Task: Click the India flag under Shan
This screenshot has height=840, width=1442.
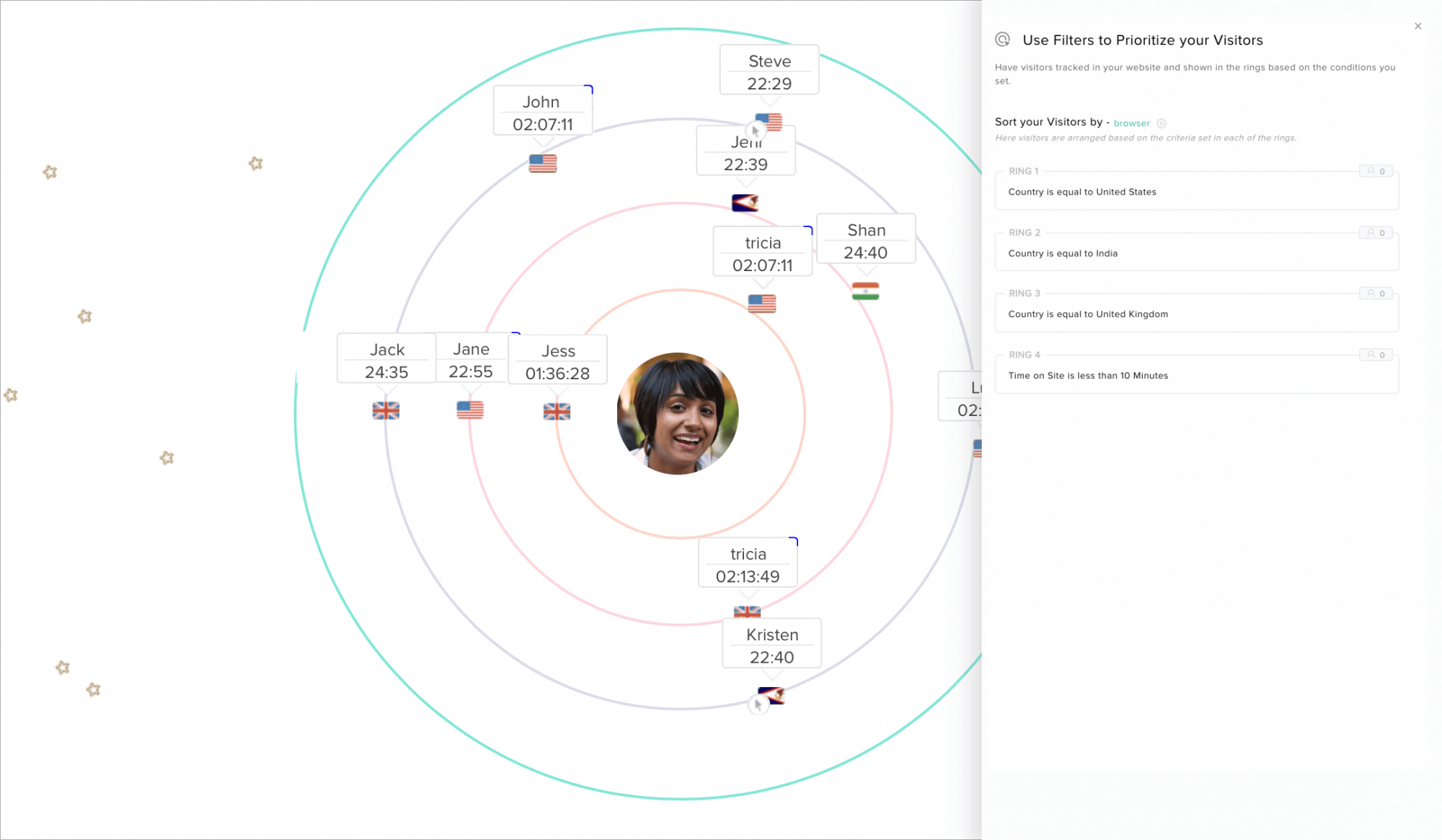Action: pos(865,291)
